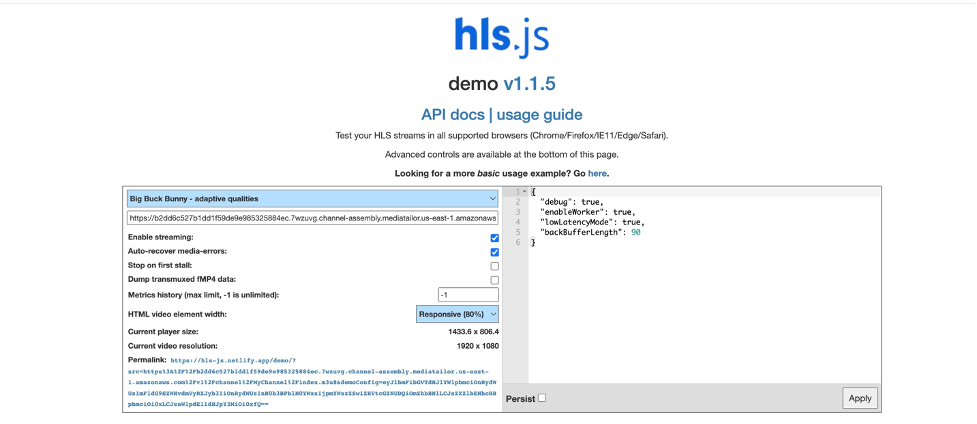Open the Big Buck Bunny stream dropdown
This screenshot has width=977, height=424.
313,199
